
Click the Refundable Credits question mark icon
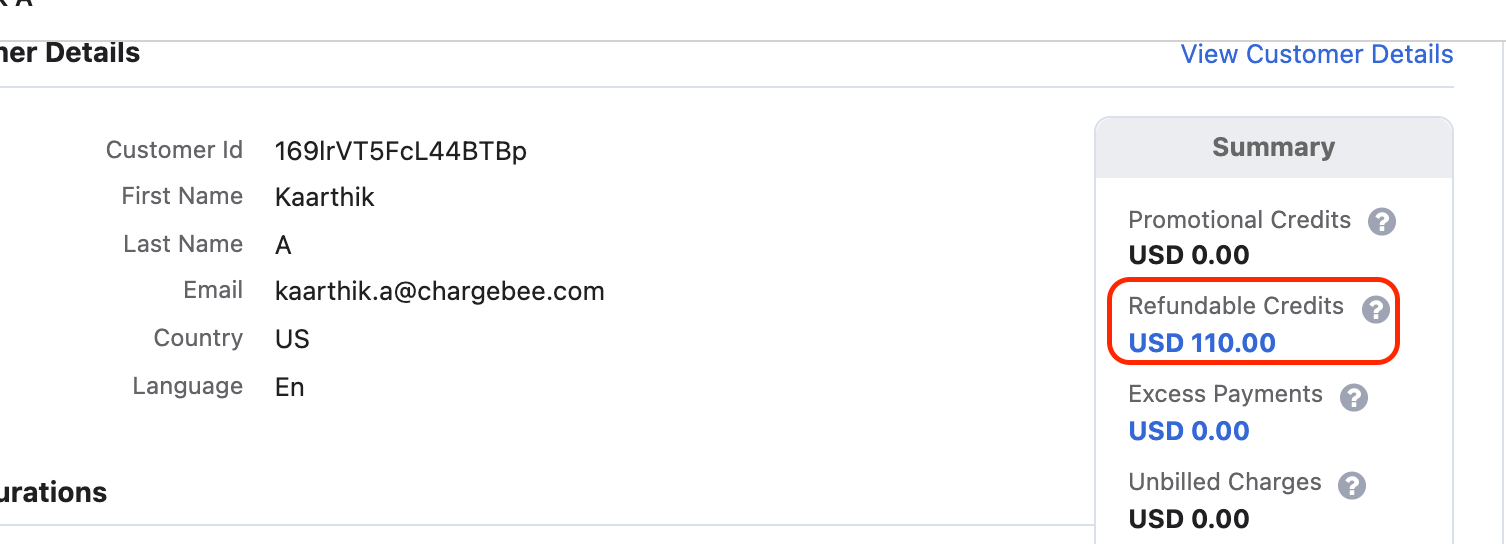1376,309
